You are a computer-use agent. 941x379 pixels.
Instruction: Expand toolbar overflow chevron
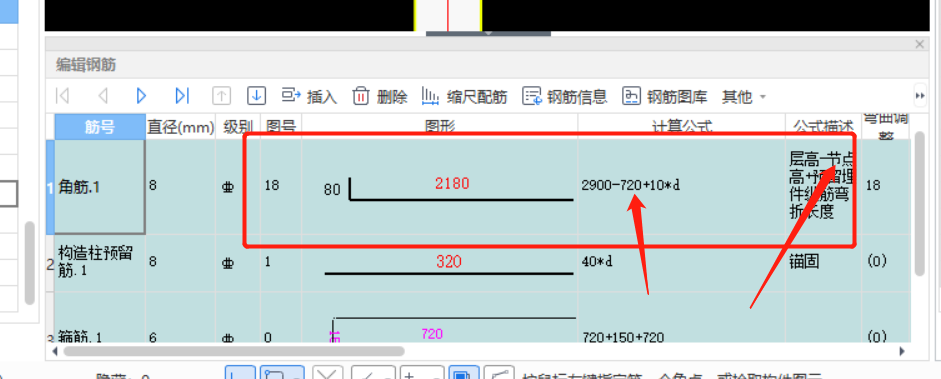920,96
